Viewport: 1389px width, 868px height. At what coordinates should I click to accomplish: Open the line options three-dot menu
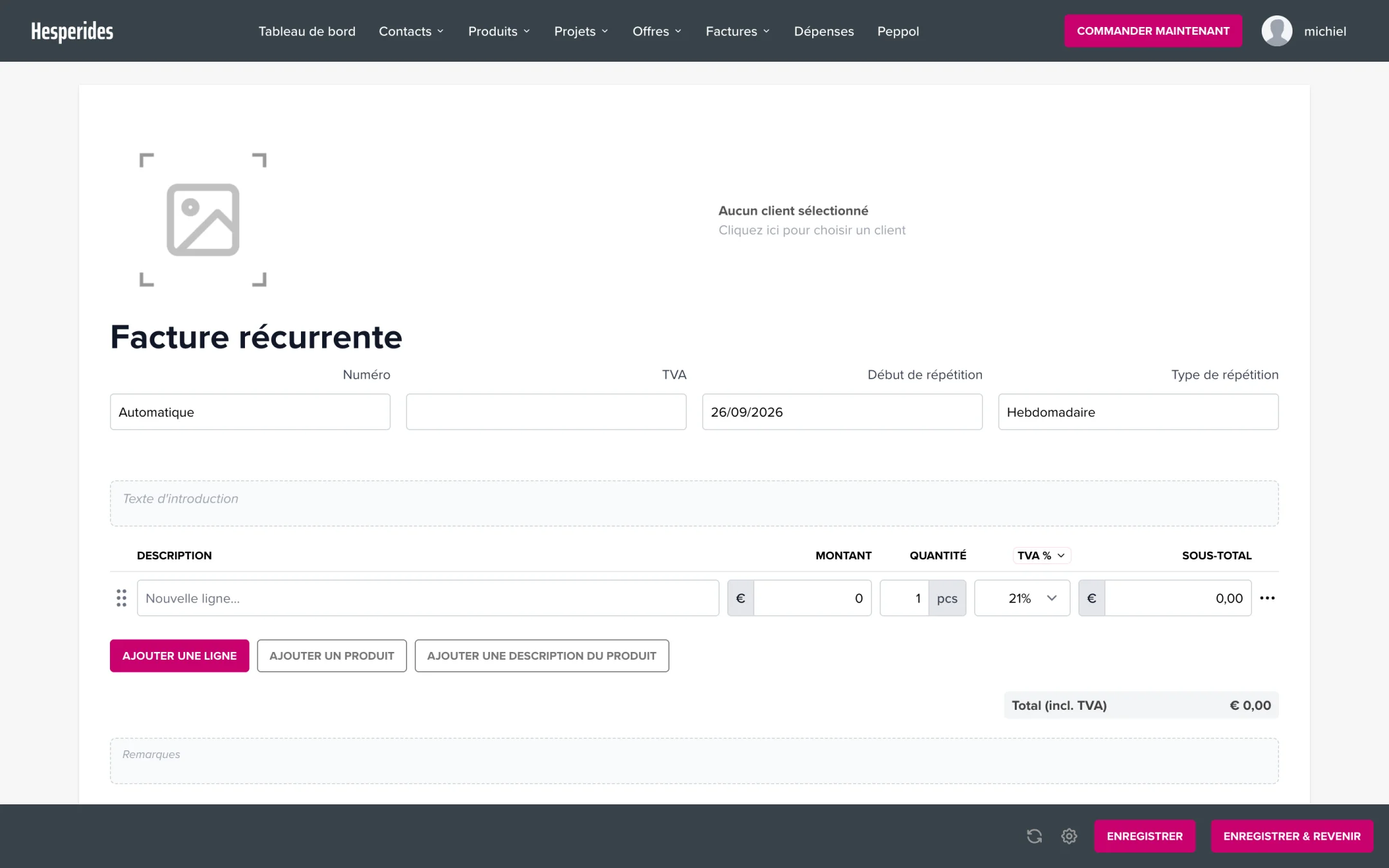[x=1267, y=598]
